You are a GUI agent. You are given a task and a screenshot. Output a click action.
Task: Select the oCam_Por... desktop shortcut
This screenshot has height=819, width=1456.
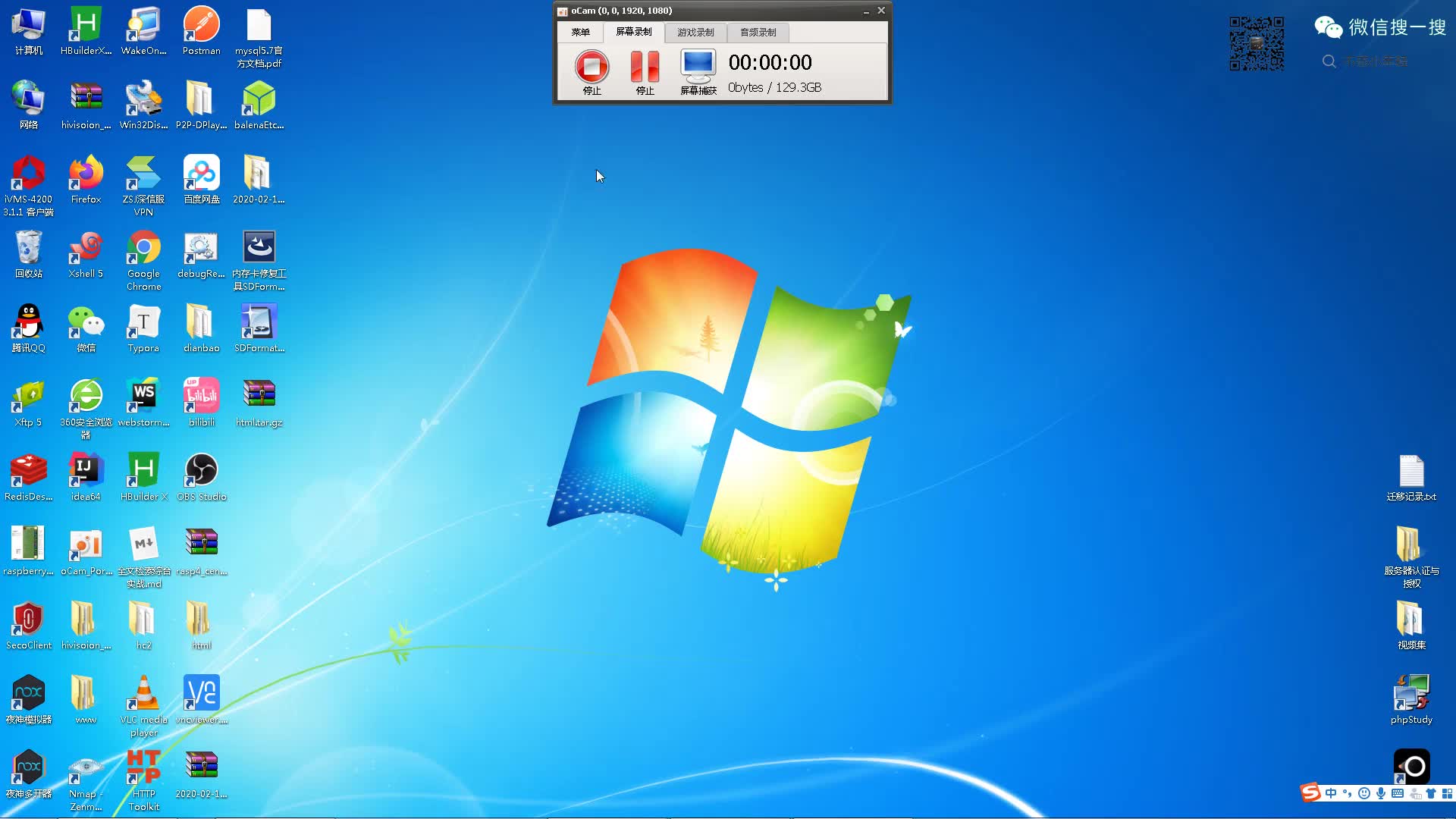[86, 552]
